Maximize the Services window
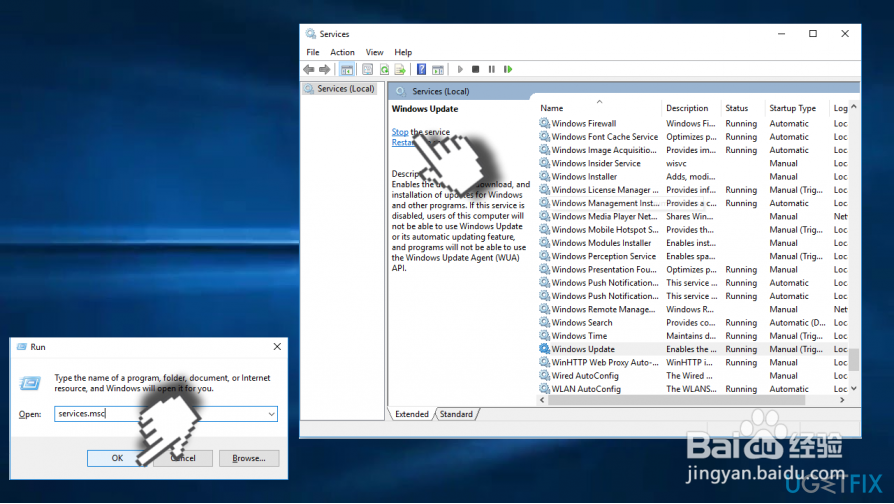Screen dimensions: 894x504 tap(813, 34)
